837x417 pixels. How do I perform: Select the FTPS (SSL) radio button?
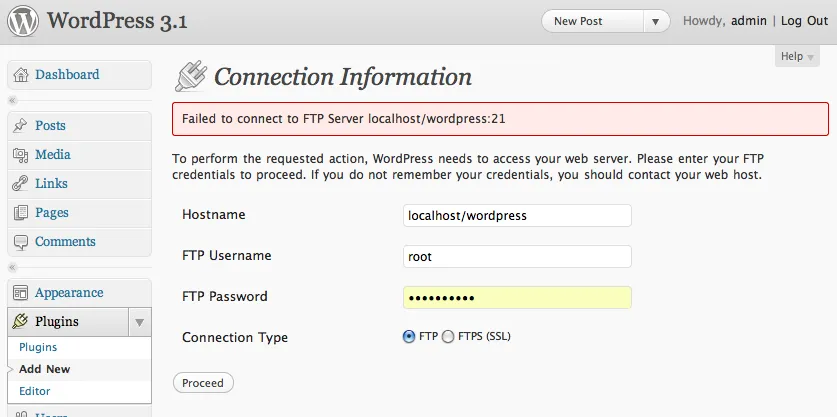pyautogui.click(x=447, y=337)
